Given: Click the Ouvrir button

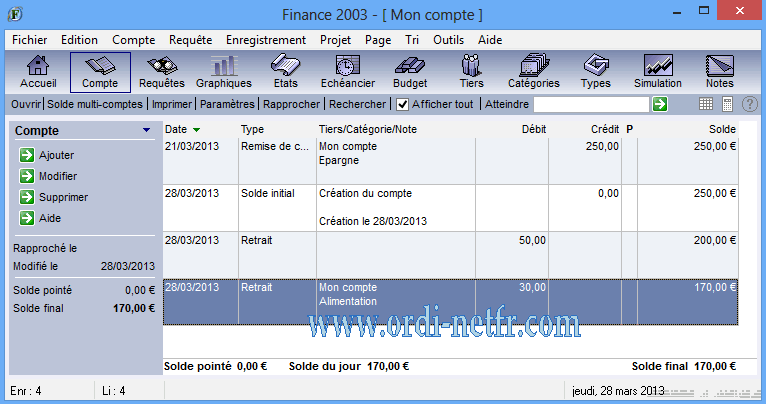Looking at the screenshot, I should pos(26,104).
